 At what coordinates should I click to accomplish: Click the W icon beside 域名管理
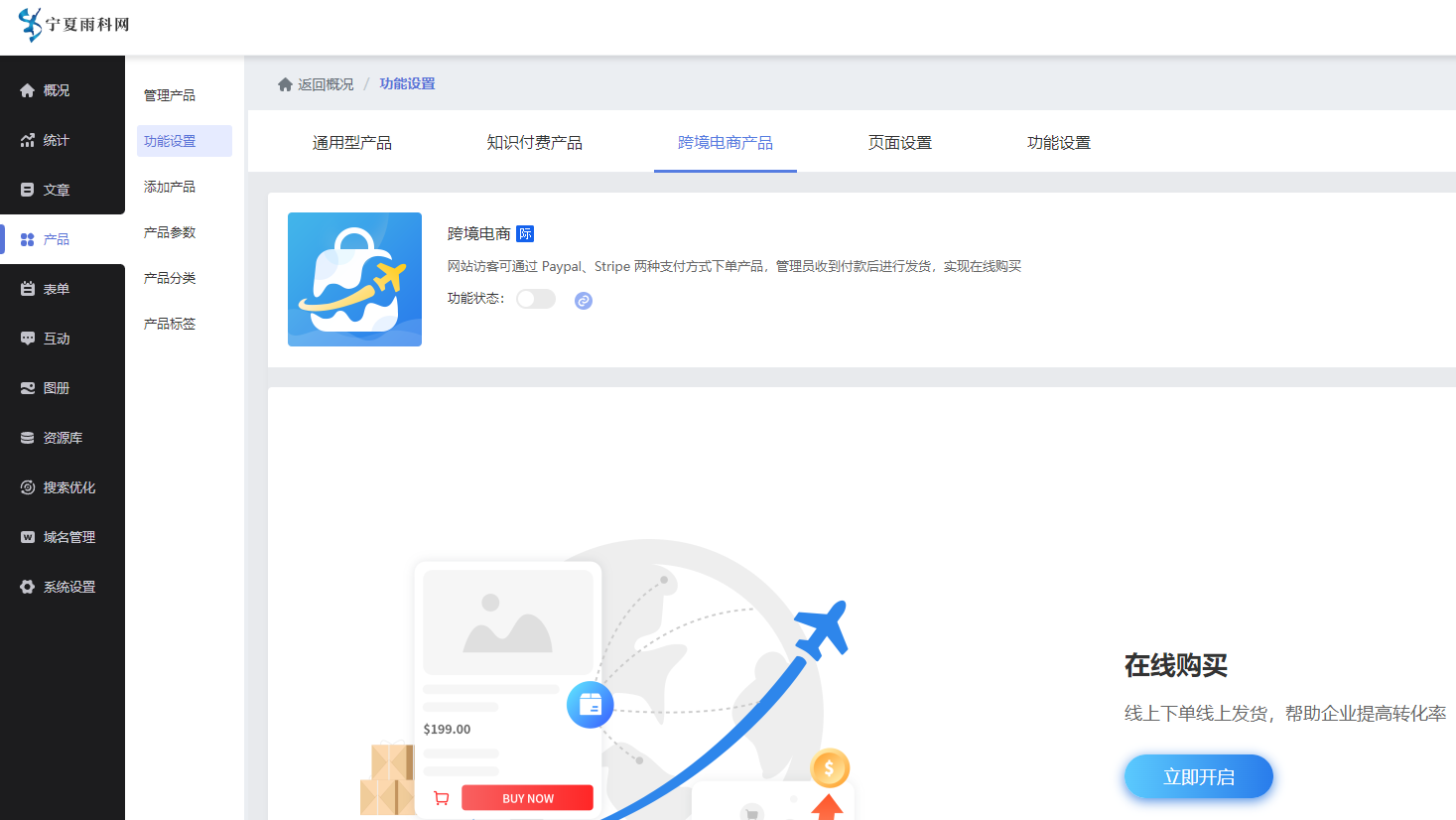click(28, 537)
